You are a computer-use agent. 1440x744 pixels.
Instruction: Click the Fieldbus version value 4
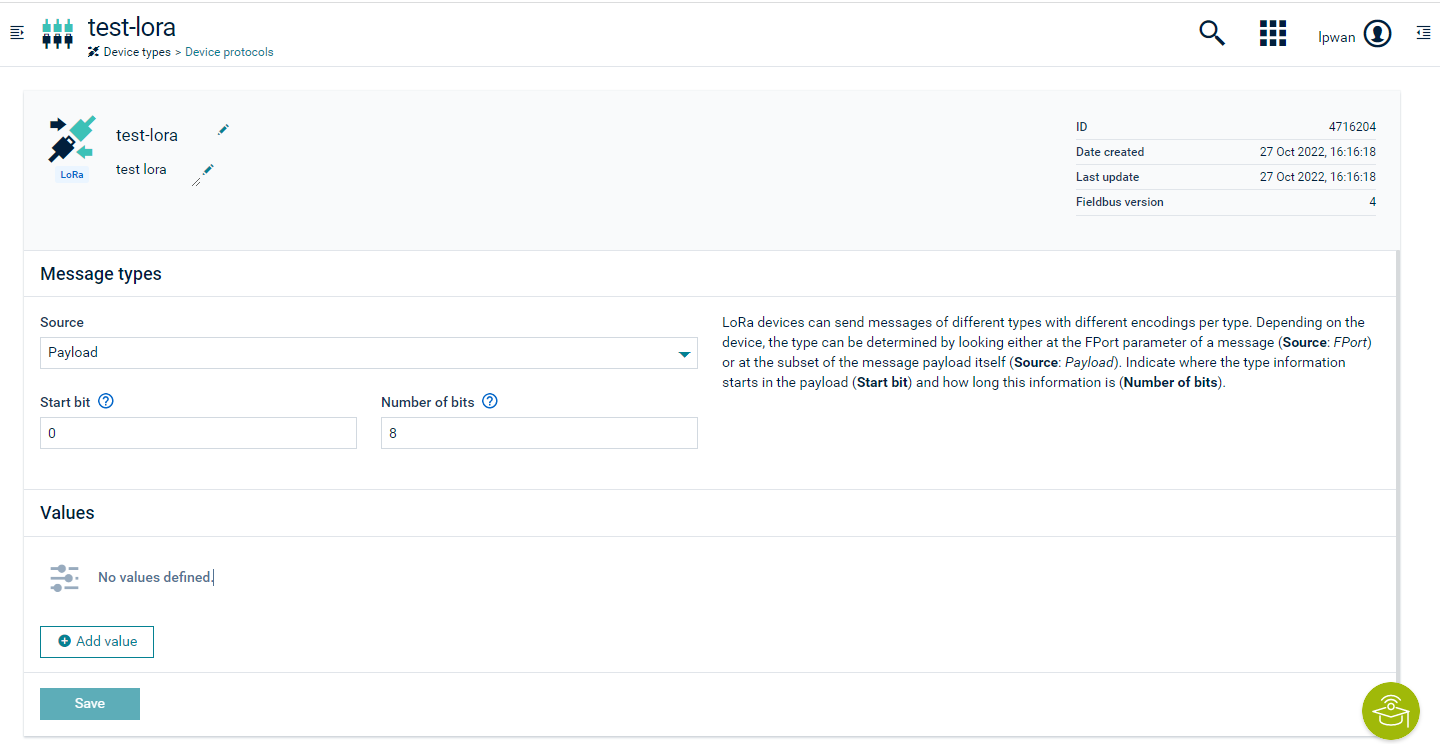pyautogui.click(x=1372, y=202)
